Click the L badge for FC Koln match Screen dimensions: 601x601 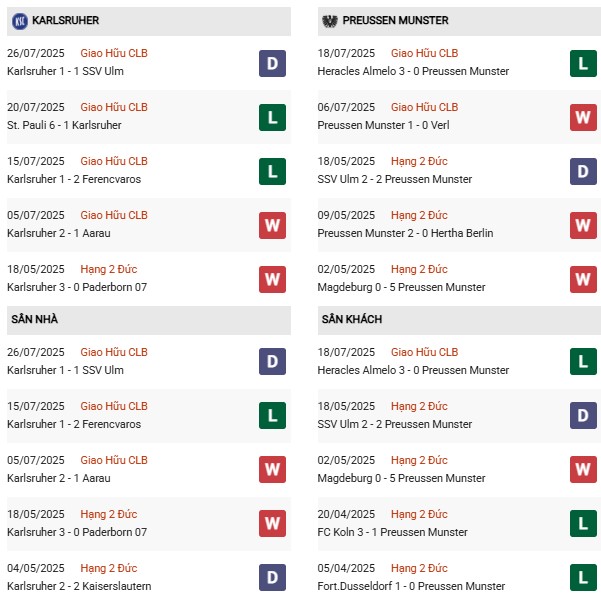pos(584,523)
